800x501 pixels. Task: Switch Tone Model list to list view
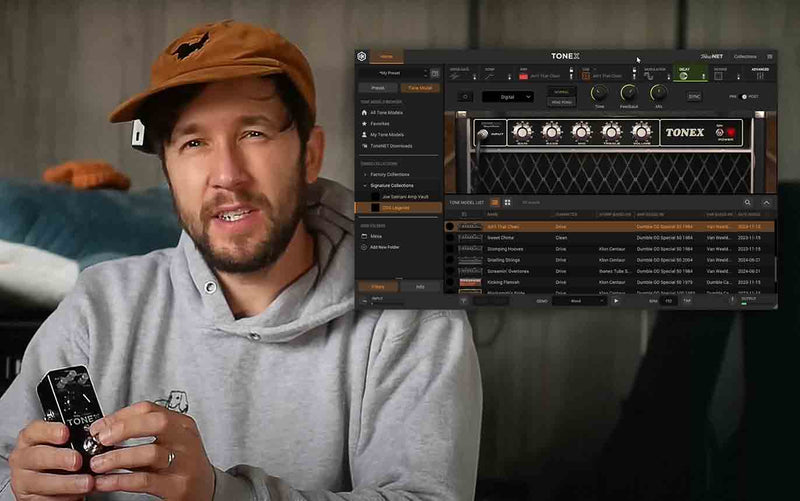tap(494, 203)
